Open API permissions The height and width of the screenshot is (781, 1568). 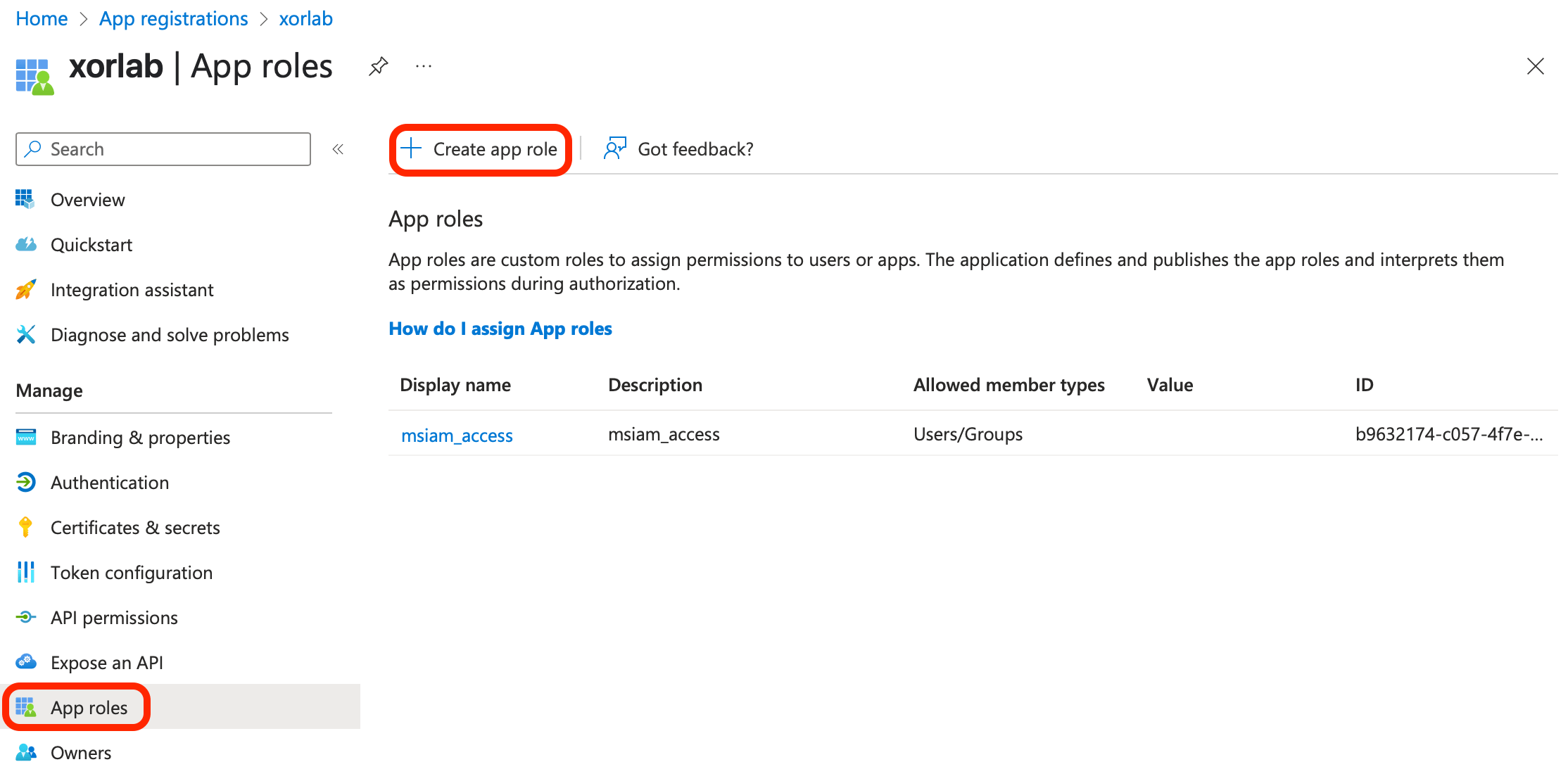click(x=114, y=618)
